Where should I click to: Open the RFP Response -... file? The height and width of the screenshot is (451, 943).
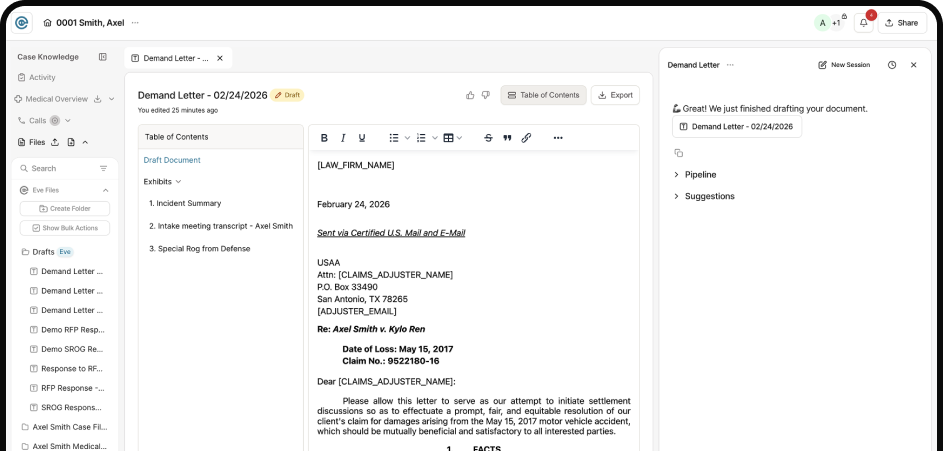tap(67, 388)
